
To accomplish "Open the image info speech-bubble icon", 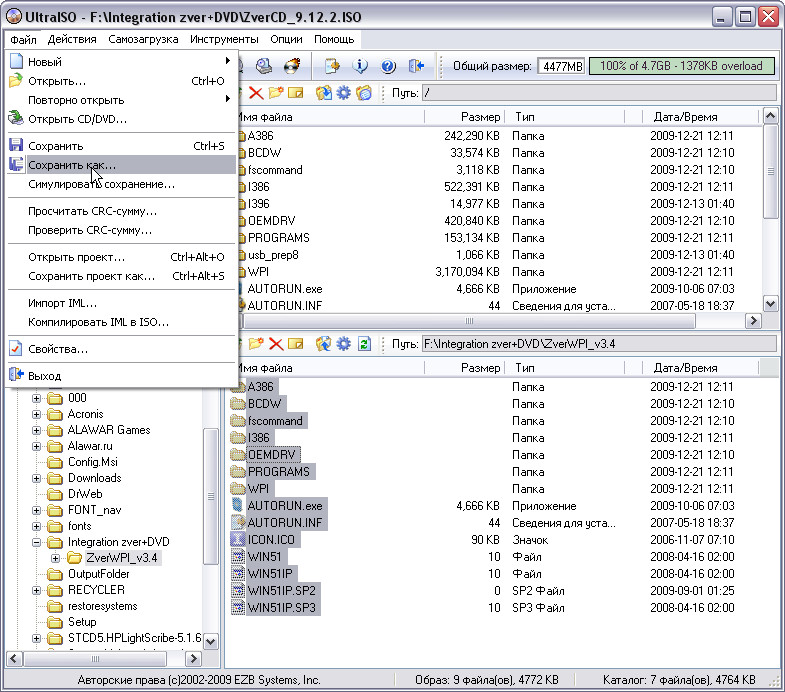I will (x=360, y=66).
